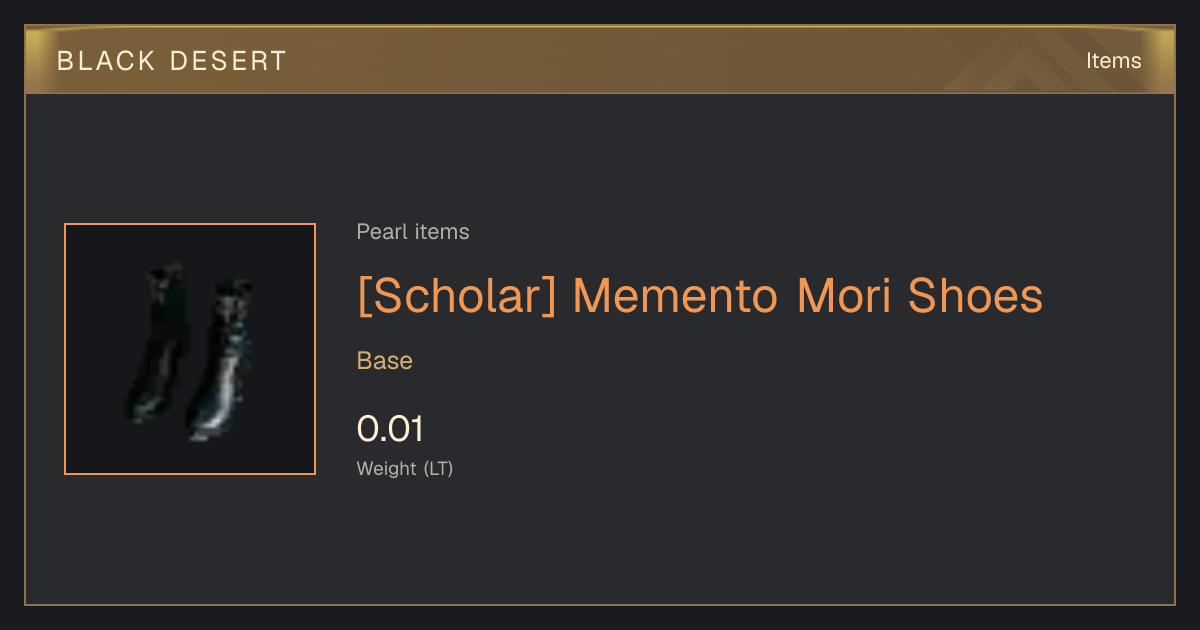
Task: Select the Base enhancement label
Action: (385, 361)
